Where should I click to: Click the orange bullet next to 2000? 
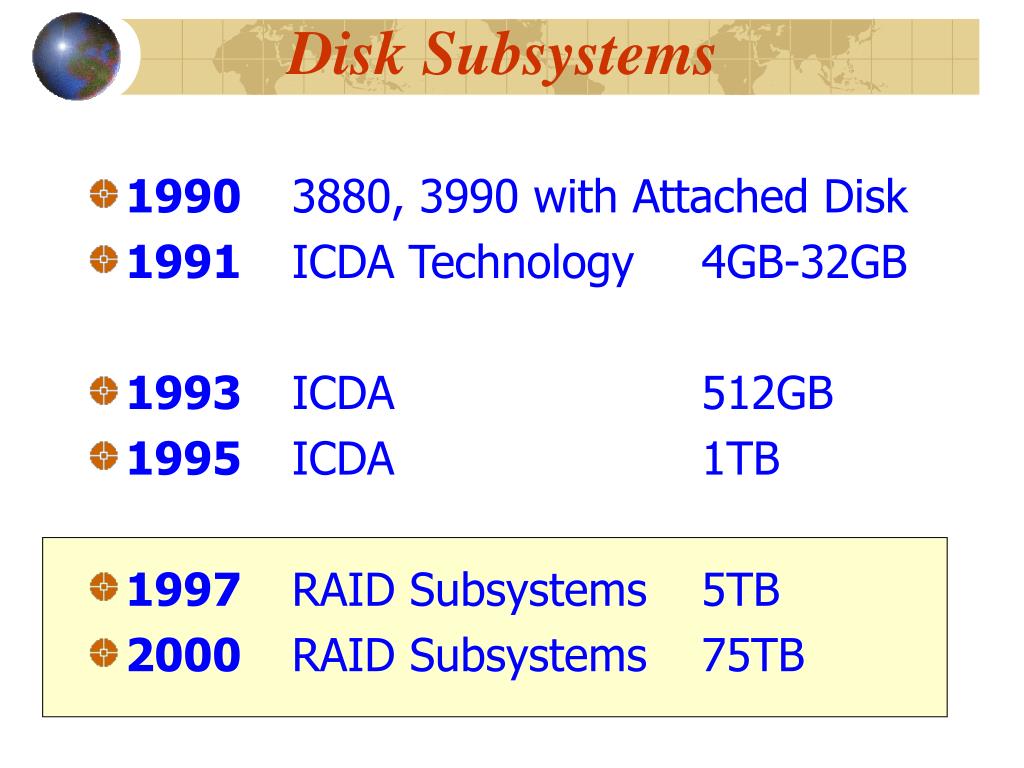coord(103,652)
